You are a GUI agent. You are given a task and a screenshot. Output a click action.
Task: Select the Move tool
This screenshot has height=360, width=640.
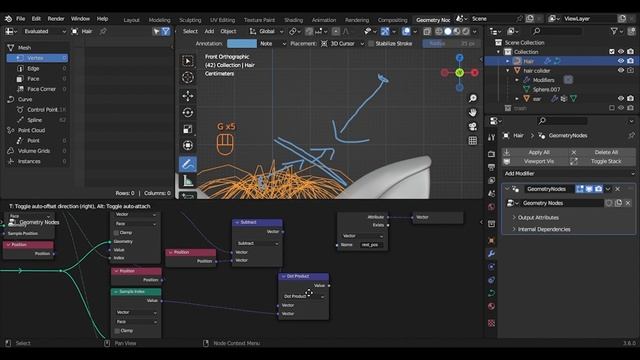[x=188, y=96]
